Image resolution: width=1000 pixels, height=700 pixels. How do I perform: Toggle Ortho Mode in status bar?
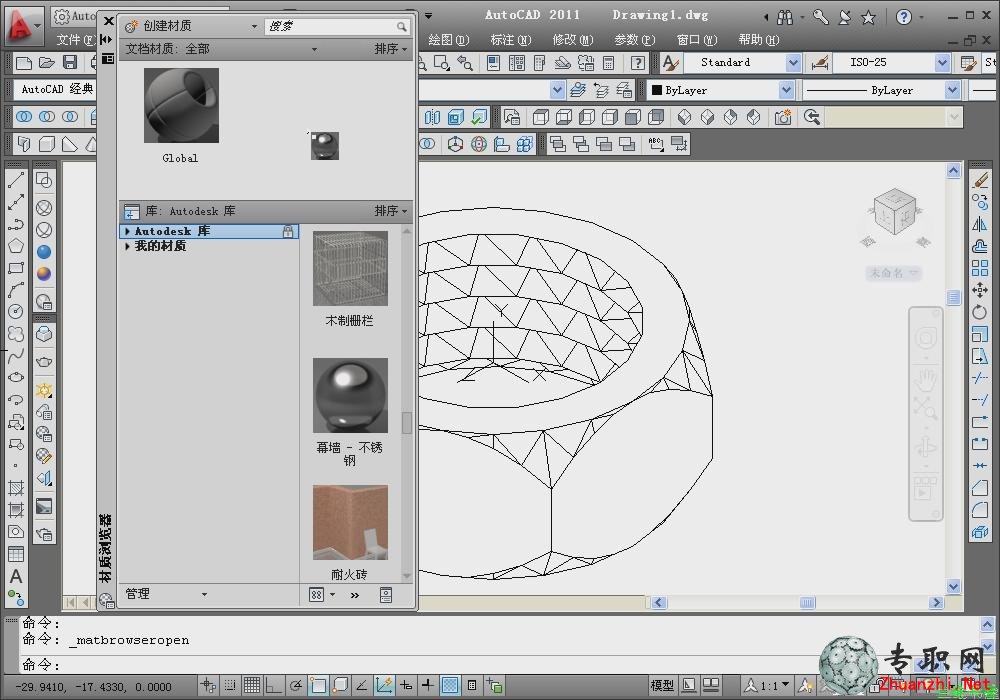pos(274,685)
